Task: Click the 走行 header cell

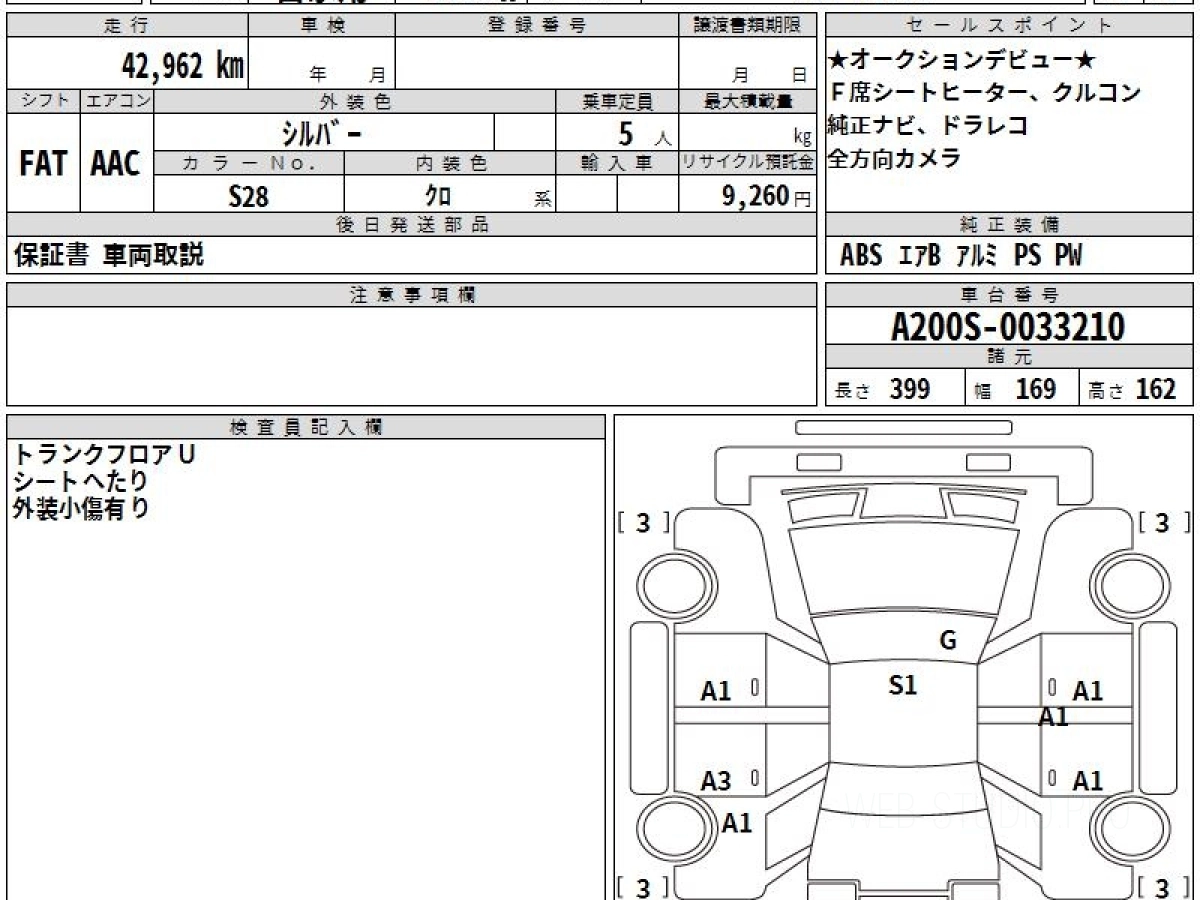Action: coord(126,26)
